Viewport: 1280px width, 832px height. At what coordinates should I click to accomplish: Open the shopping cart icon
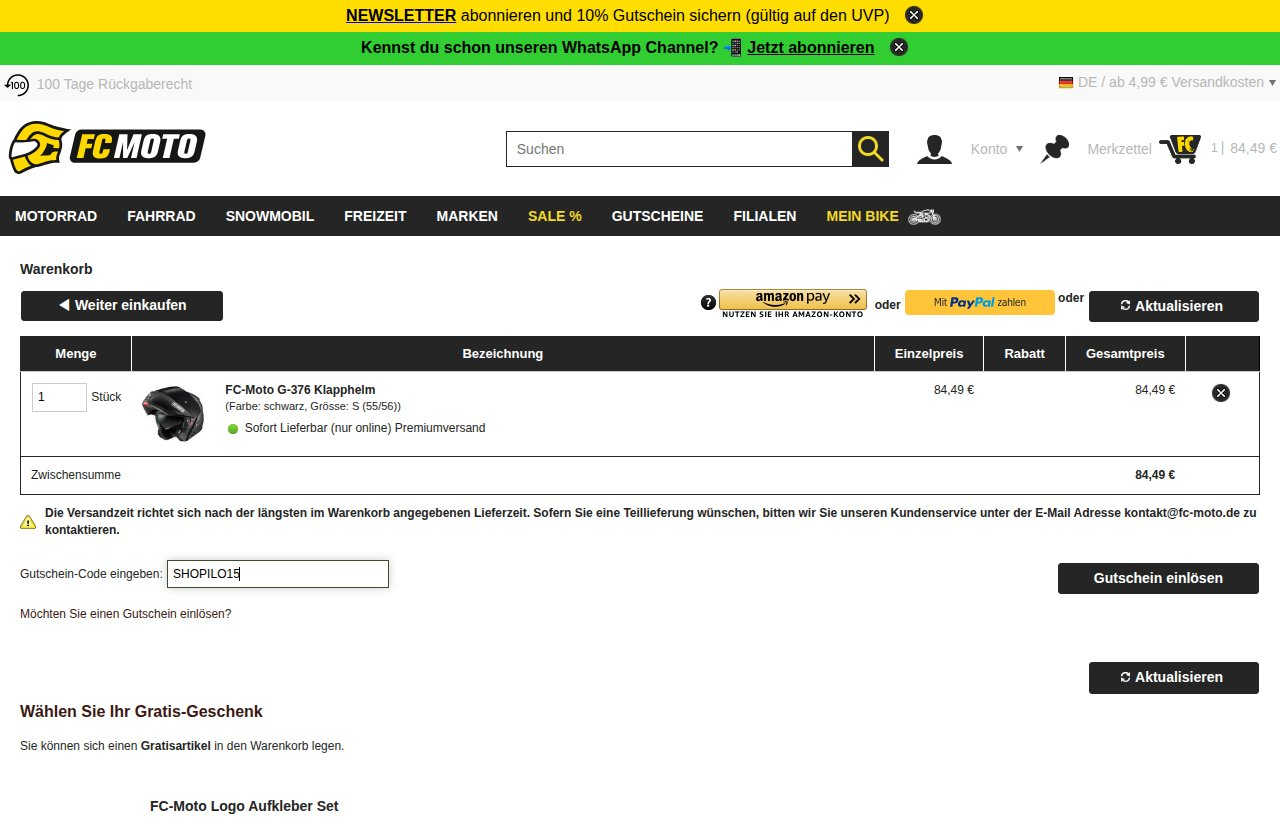1180,149
